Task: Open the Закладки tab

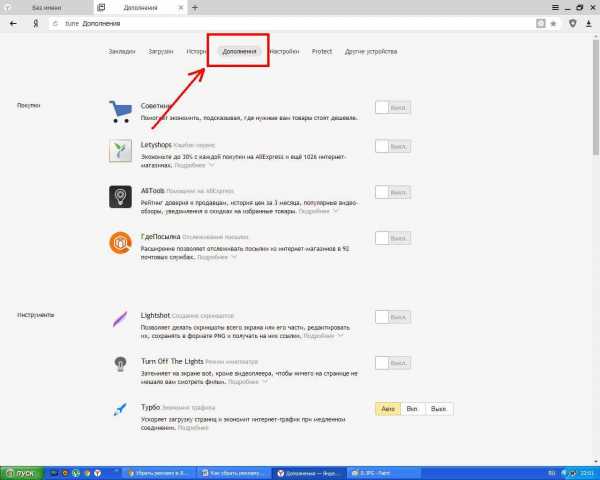Action: 122,51
